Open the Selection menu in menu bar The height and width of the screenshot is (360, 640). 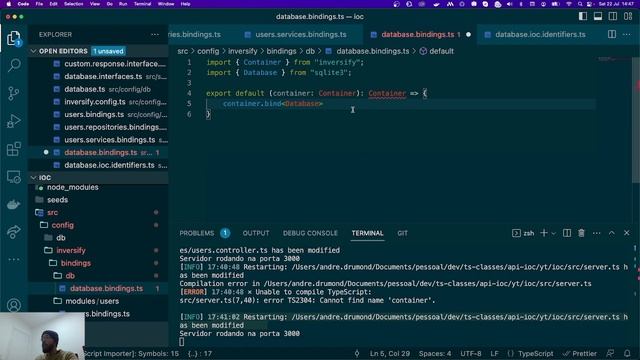click(73, 4)
